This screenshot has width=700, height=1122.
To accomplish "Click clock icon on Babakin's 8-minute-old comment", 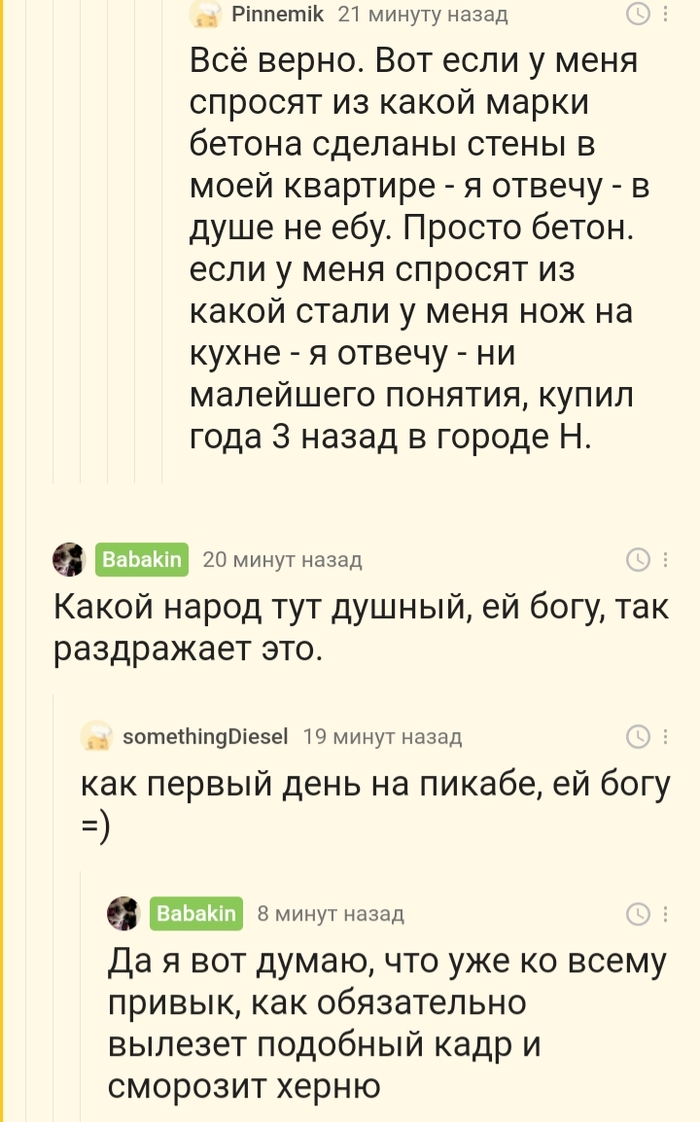I will pyautogui.click(x=637, y=913).
